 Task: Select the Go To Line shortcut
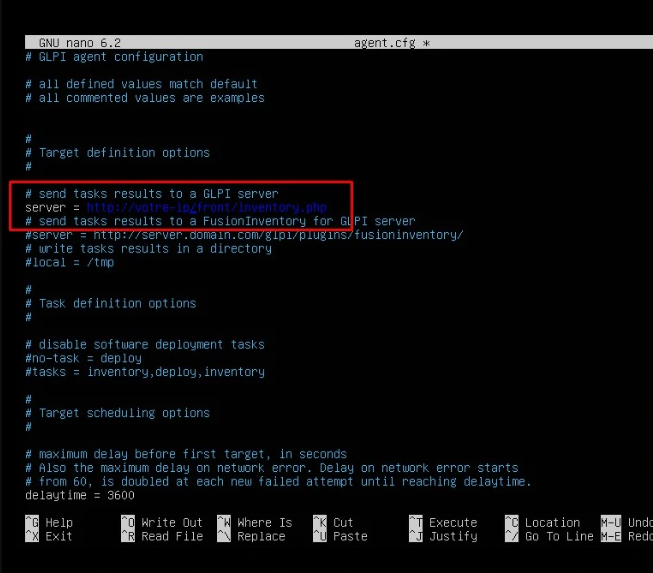click(x=559, y=536)
